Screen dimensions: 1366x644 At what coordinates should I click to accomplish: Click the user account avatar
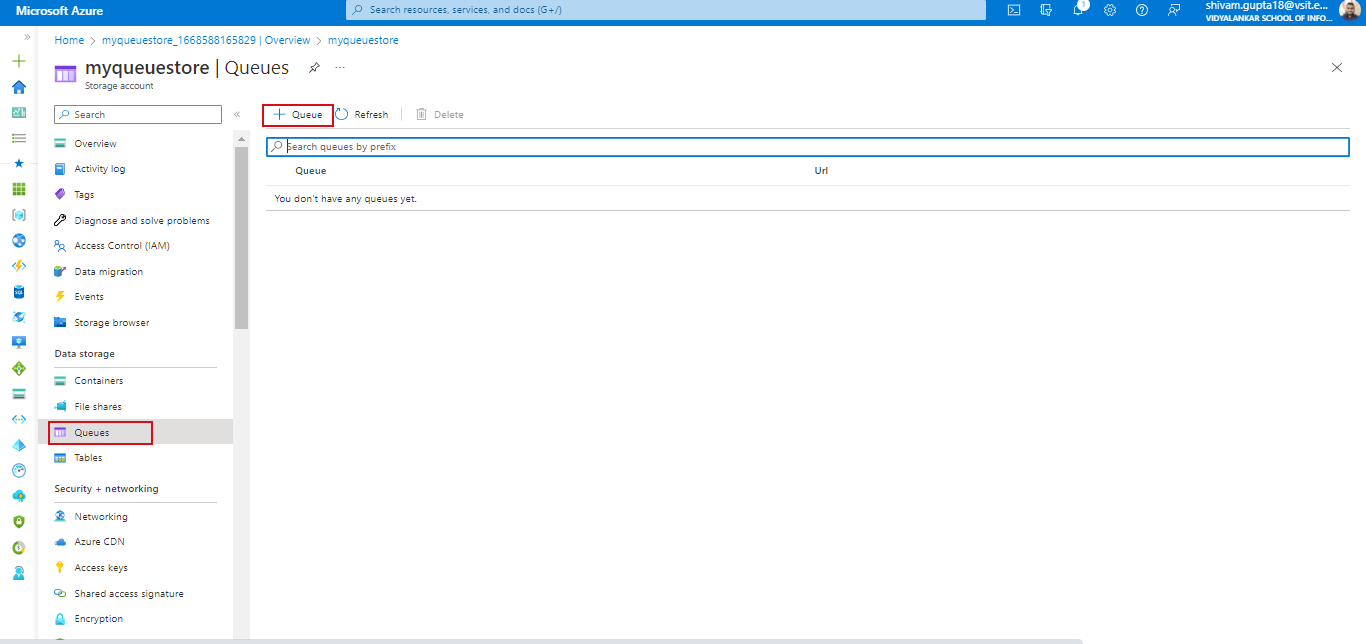(1349, 10)
